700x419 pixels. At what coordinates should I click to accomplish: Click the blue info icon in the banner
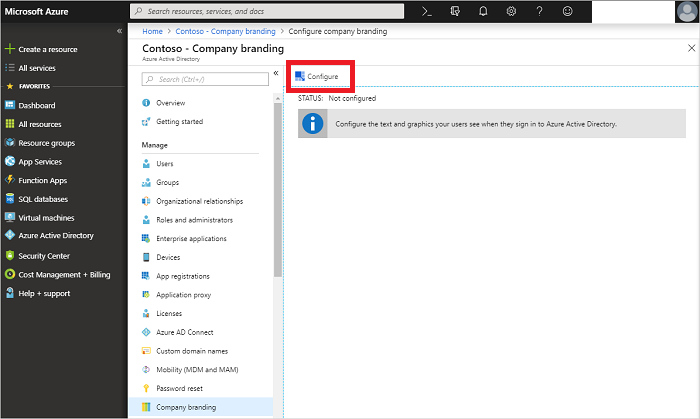point(312,124)
